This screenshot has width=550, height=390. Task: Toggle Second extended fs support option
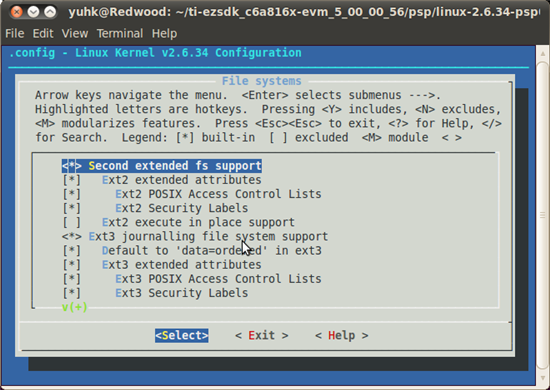coord(162,166)
